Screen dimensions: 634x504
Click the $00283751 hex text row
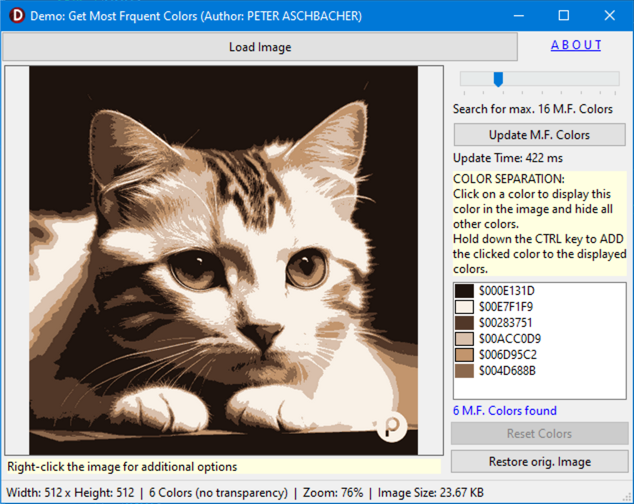tap(505, 323)
